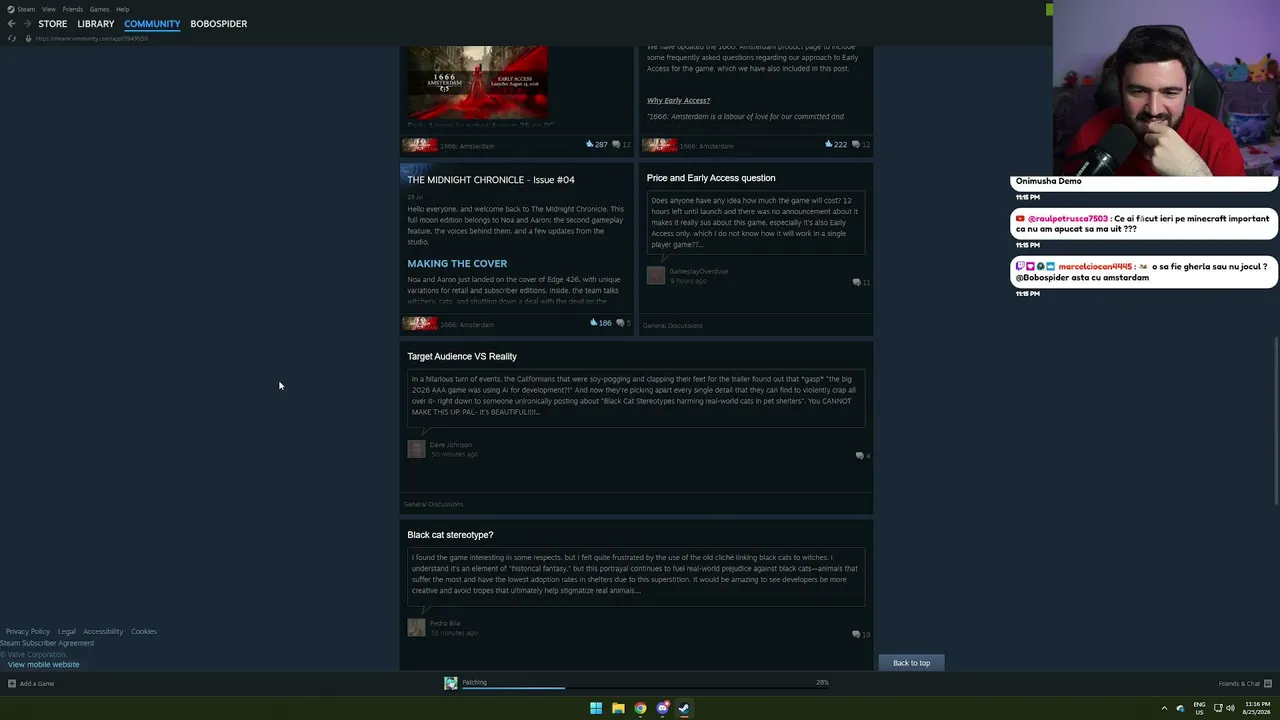Open replies on Black cat stereotype thread

861,634
